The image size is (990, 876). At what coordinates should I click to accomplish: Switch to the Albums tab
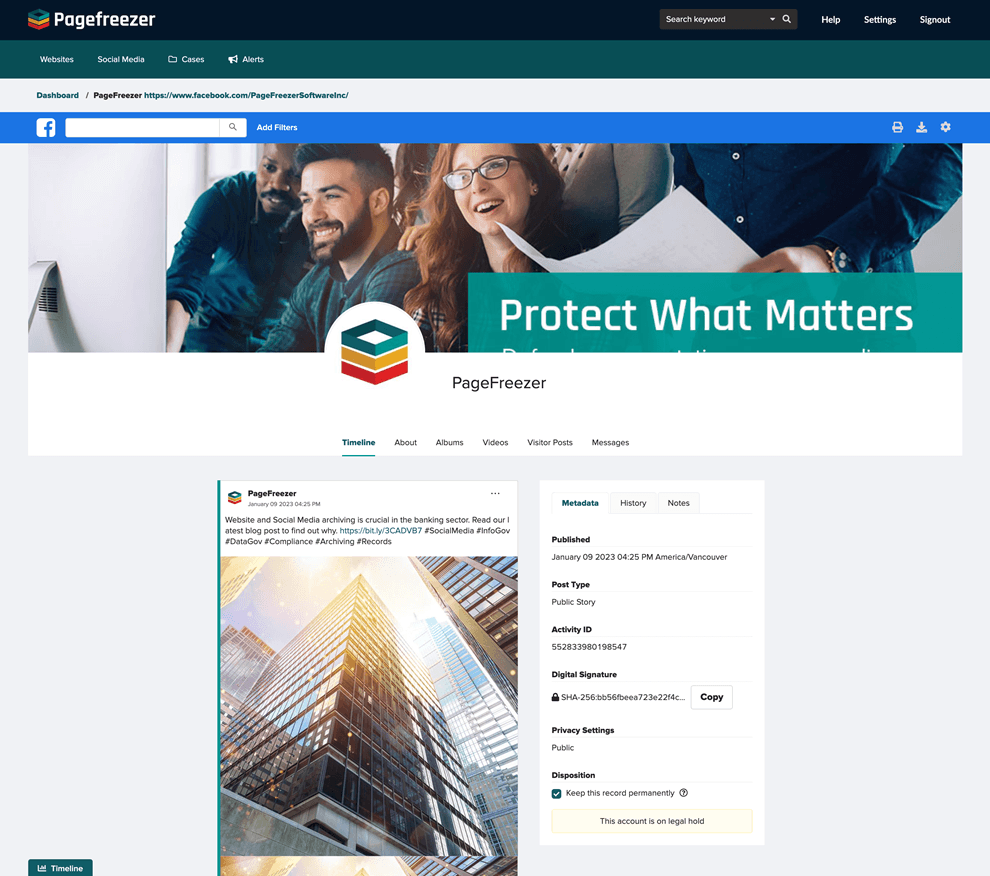click(x=450, y=443)
